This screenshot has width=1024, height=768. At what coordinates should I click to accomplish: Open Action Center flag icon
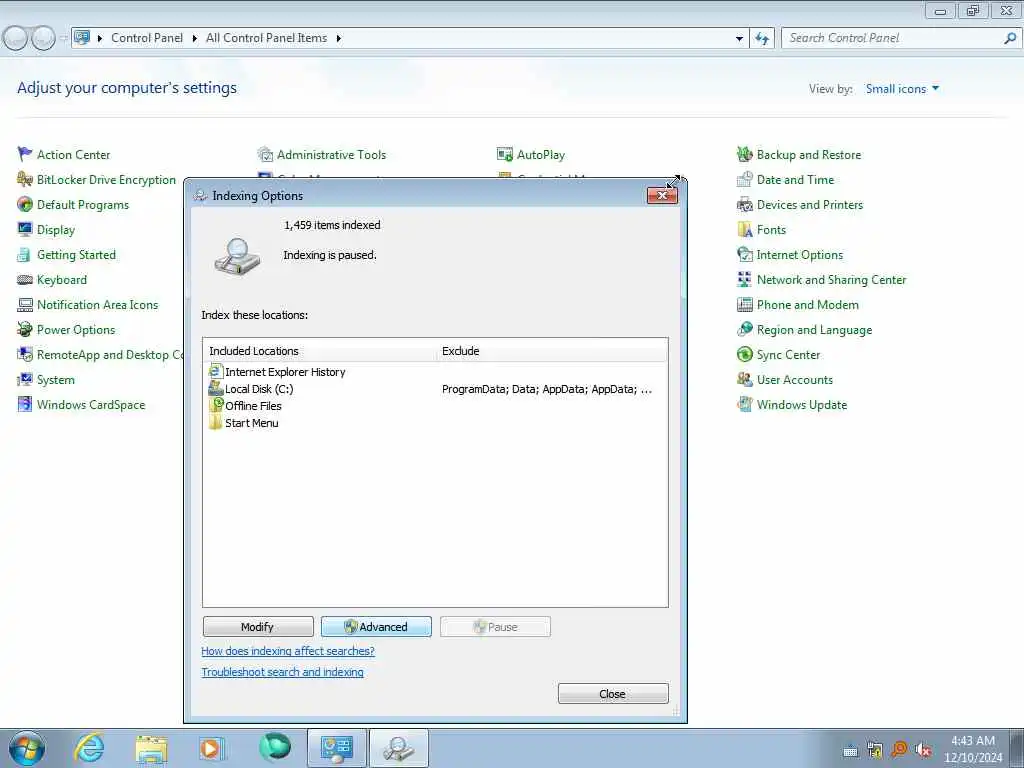[25, 154]
